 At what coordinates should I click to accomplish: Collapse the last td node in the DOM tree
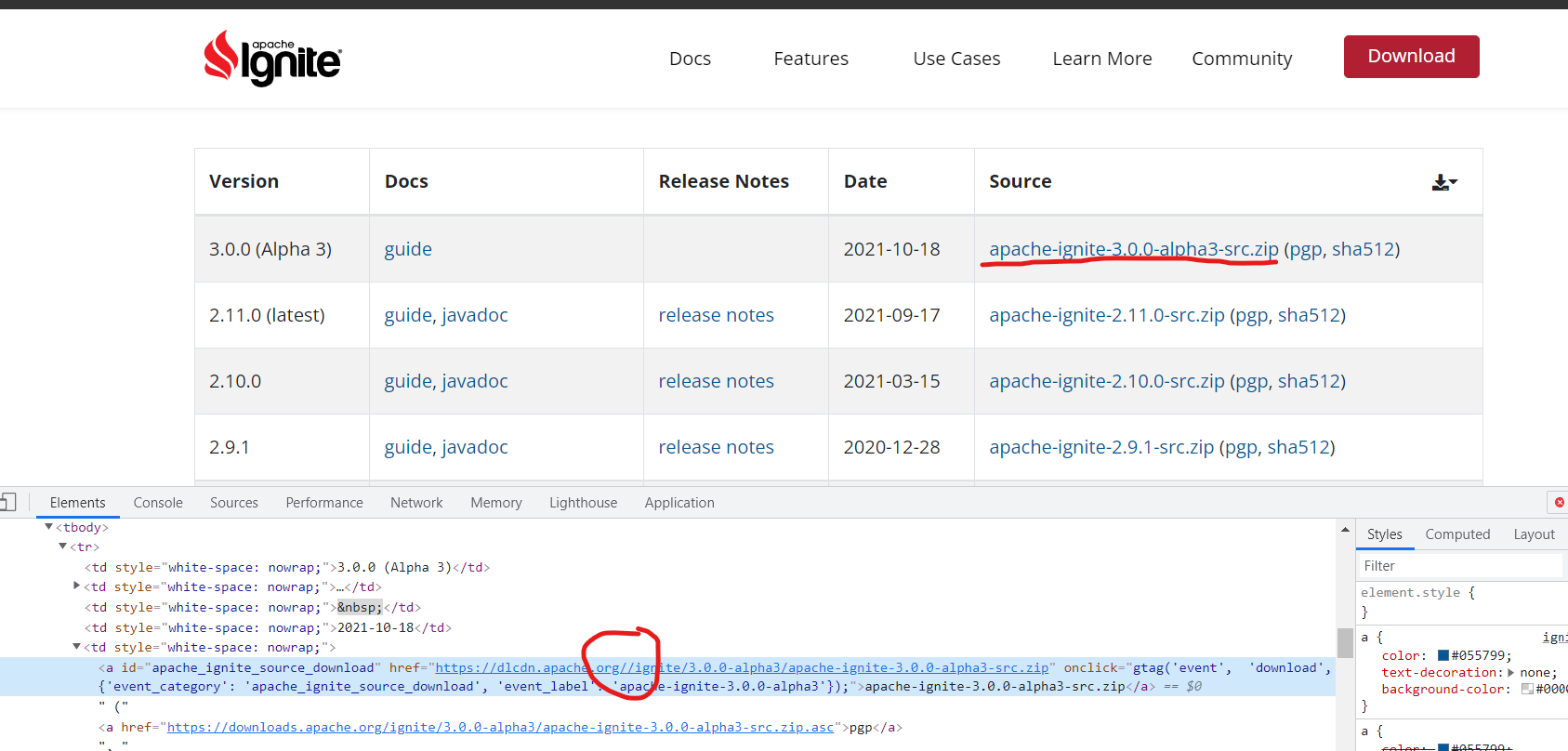[76, 647]
